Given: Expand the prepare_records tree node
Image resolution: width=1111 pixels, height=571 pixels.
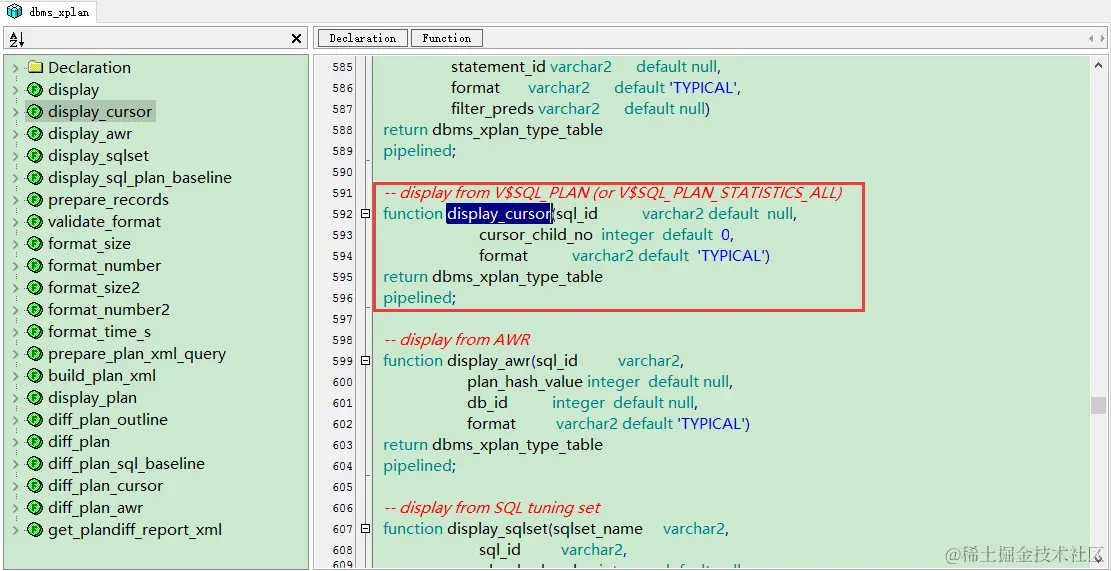Looking at the screenshot, I should point(15,200).
